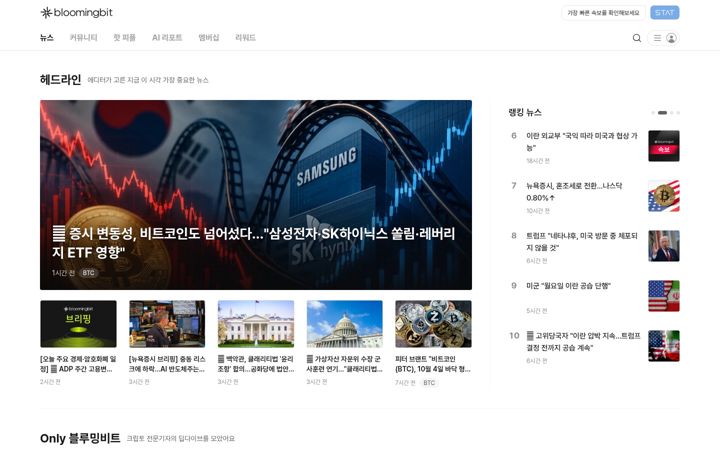Open the 뉴욕증시 브리핑 article title
This screenshot has width=720, height=450.
pyautogui.click(x=167, y=364)
